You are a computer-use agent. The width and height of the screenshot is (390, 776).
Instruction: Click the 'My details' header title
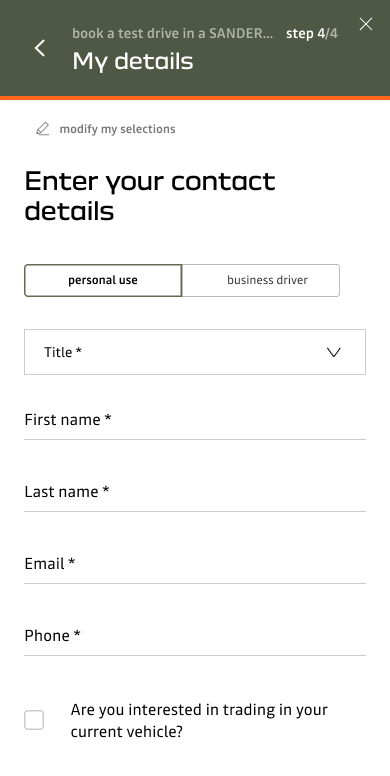[133, 61]
